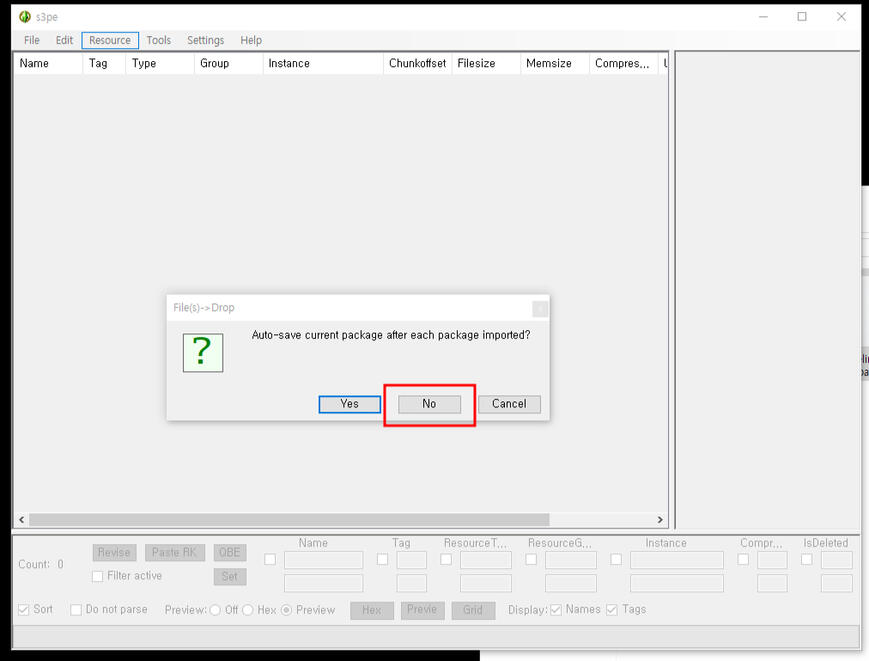This screenshot has height=661, width=869.
Task: Choose Yes to auto-save each package
Action: tap(349, 404)
